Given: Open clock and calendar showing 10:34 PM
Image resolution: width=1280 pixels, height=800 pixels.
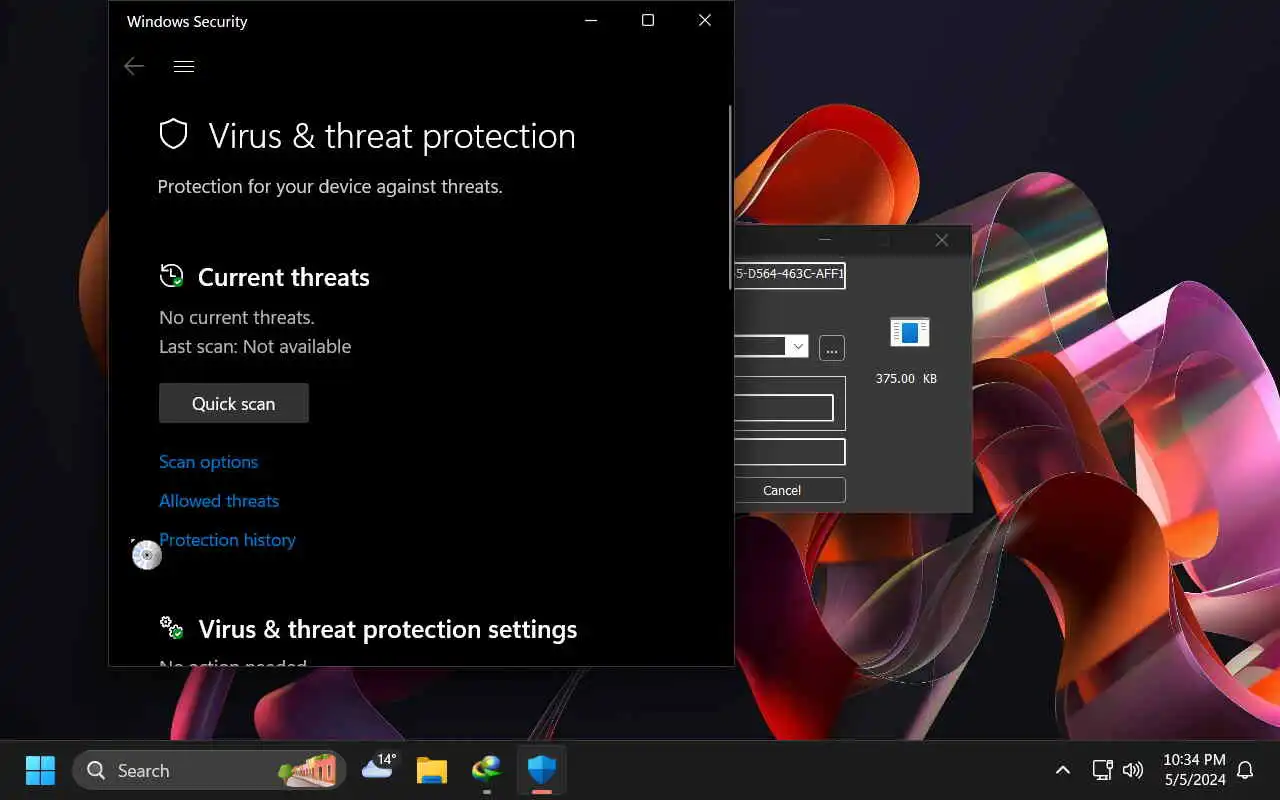Looking at the screenshot, I should pyautogui.click(x=1194, y=770).
